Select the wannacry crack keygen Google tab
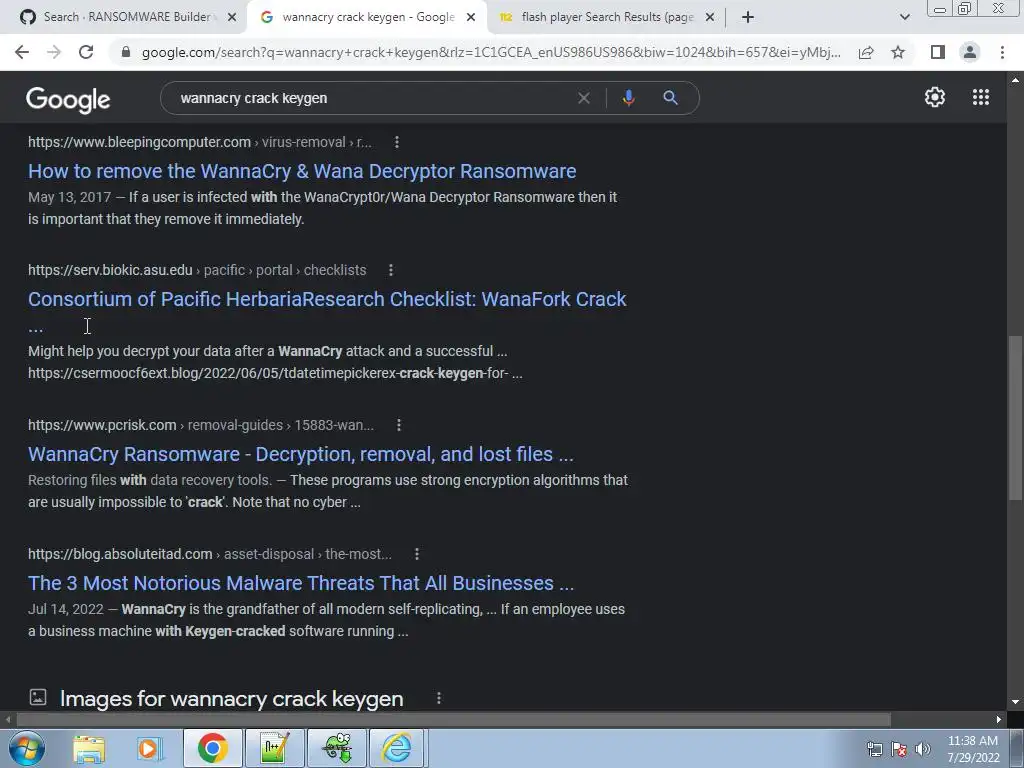 pyautogui.click(x=367, y=17)
